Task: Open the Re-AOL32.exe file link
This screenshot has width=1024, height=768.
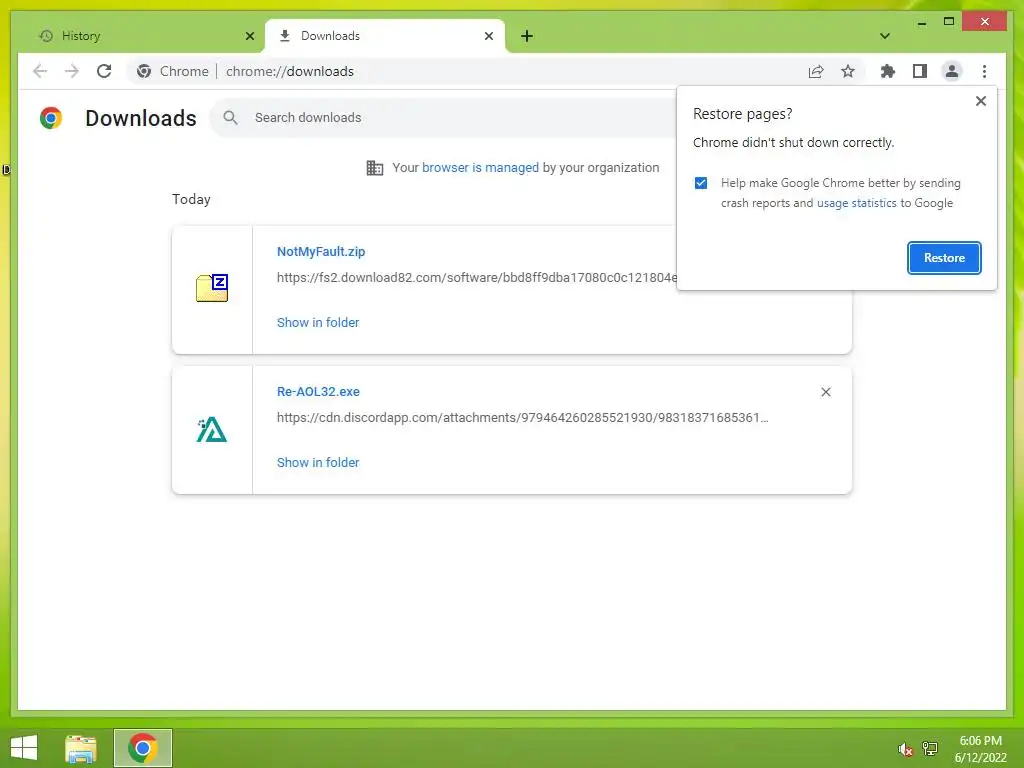Action: click(x=318, y=392)
